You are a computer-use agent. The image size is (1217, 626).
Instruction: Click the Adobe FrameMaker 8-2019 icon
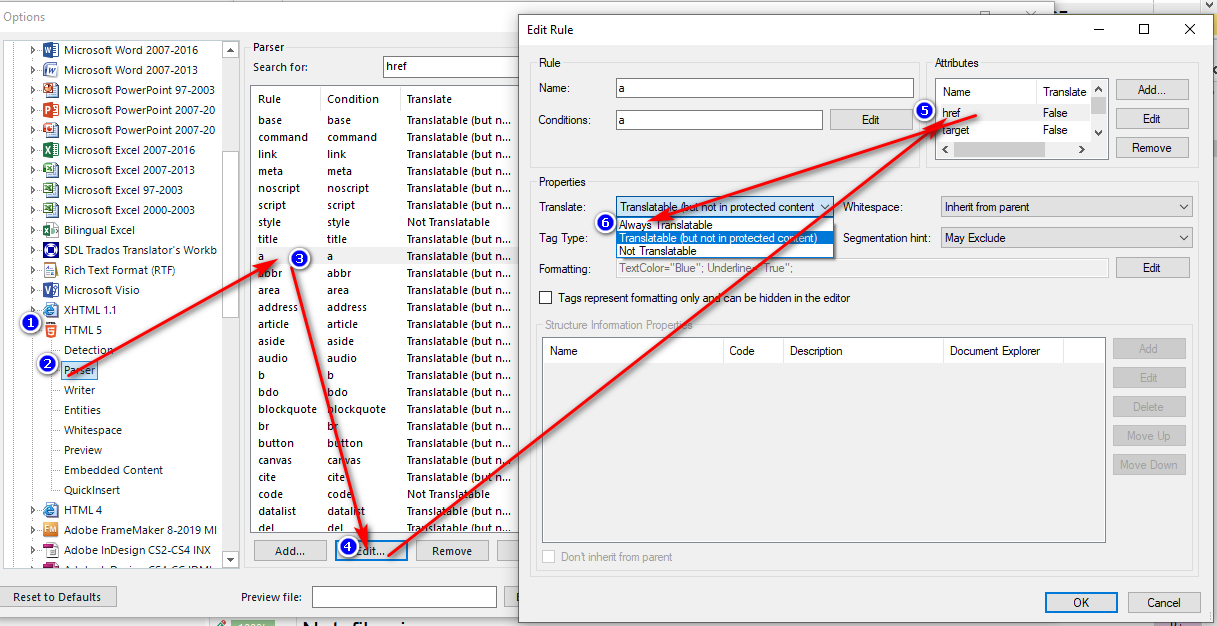click(50, 530)
